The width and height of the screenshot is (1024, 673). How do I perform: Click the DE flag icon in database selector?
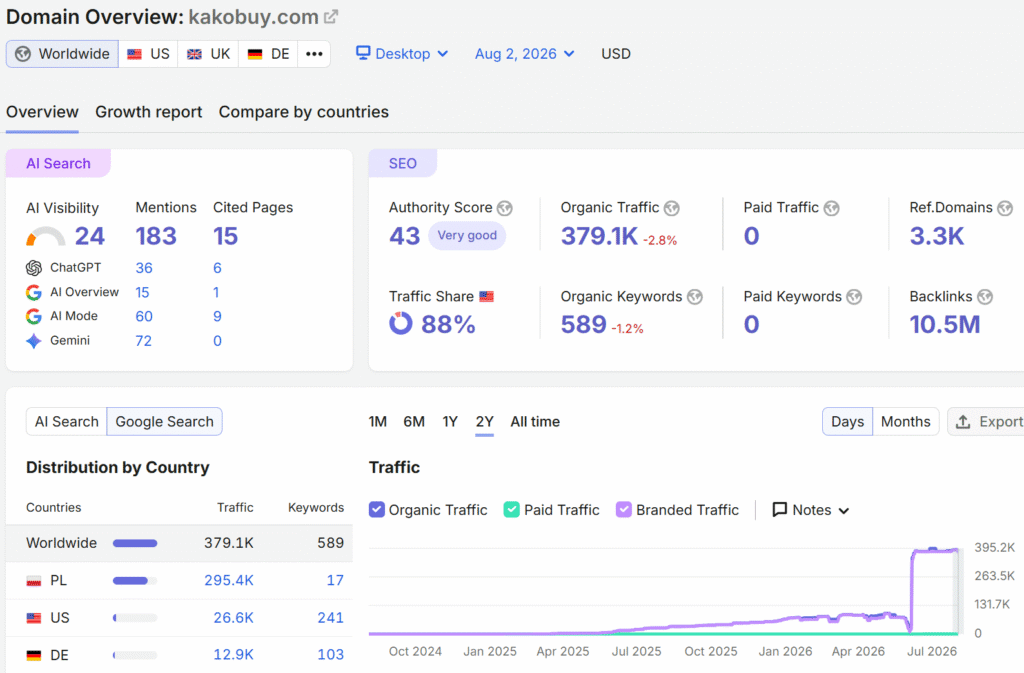click(x=255, y=54)
